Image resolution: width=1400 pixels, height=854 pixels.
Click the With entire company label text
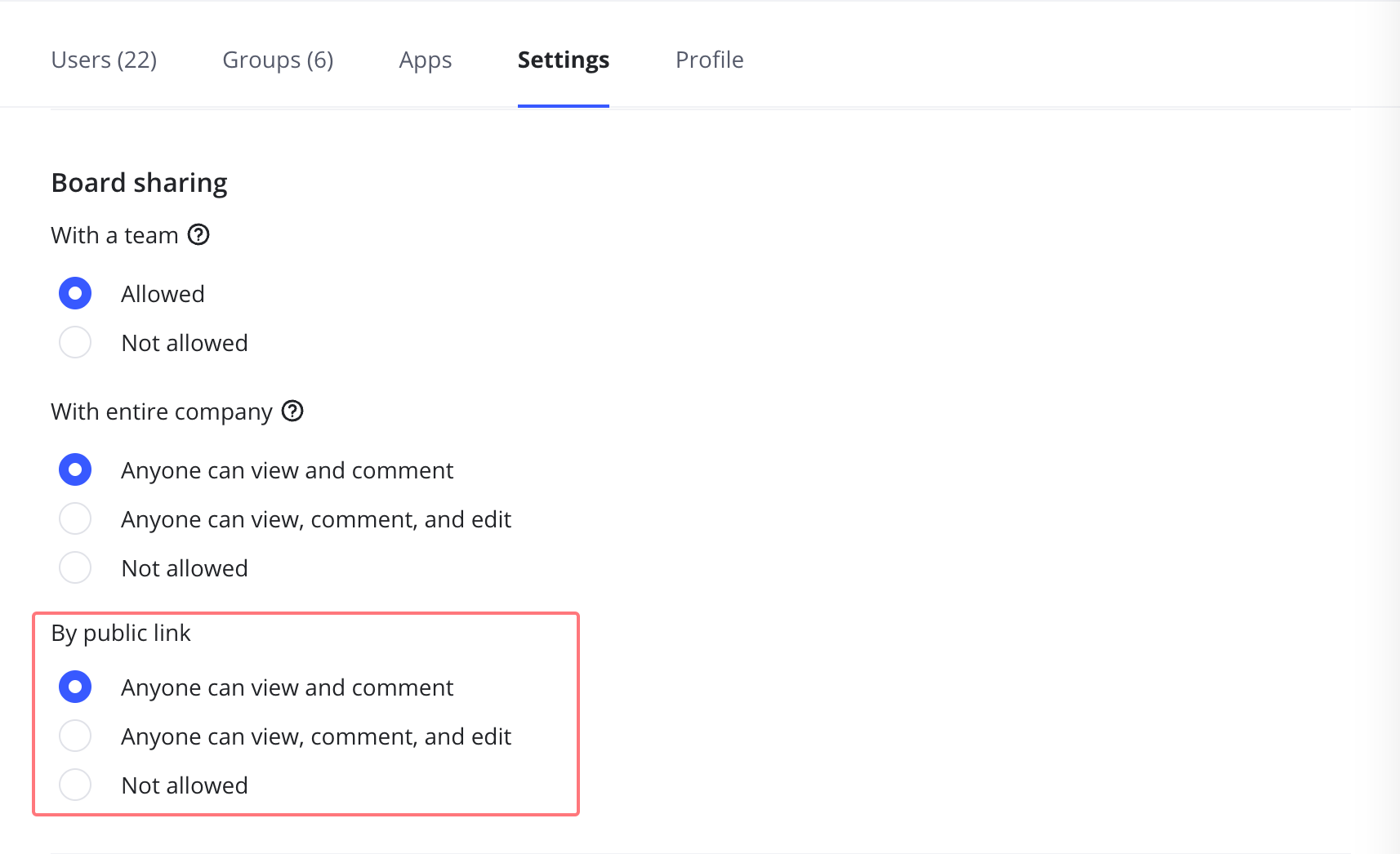[161, 412]
